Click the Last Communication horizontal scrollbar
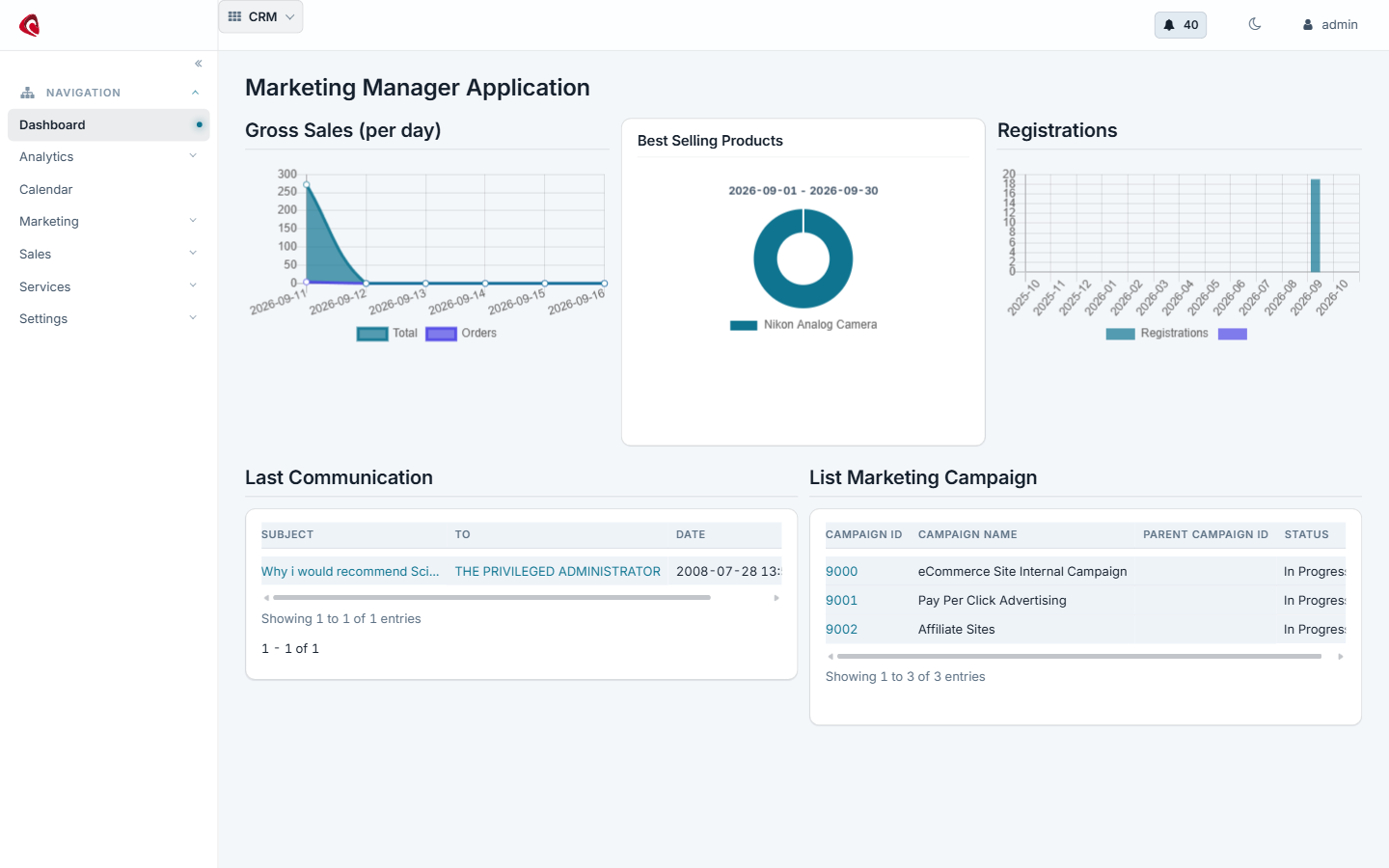1389x868 pixels. [492, 598]
